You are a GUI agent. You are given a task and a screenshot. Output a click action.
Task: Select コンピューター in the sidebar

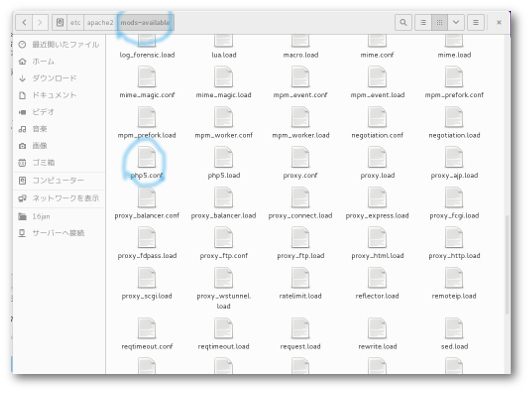click(x=59, y=180)
